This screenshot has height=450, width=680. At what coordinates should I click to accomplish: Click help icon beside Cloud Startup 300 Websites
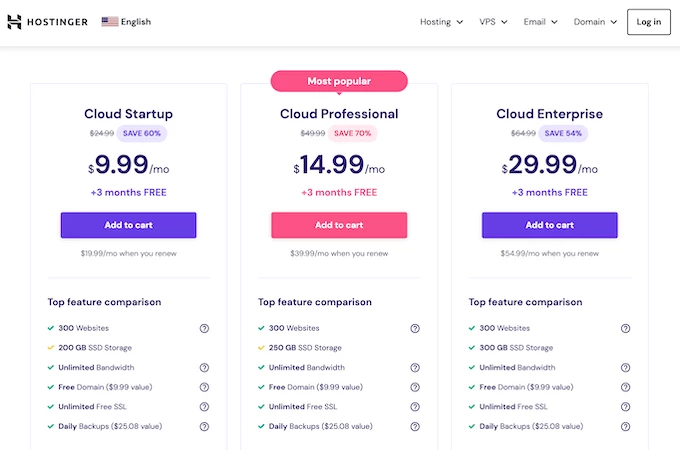click(204, 328)
